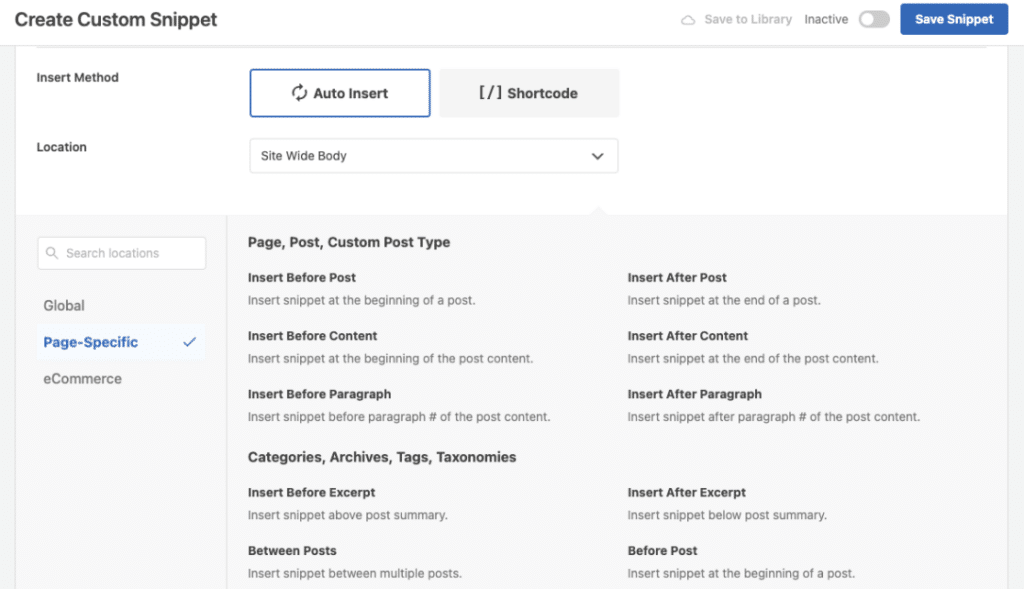Click the Save Snippet button
The image size is (1024, 589).
point(953,19)
